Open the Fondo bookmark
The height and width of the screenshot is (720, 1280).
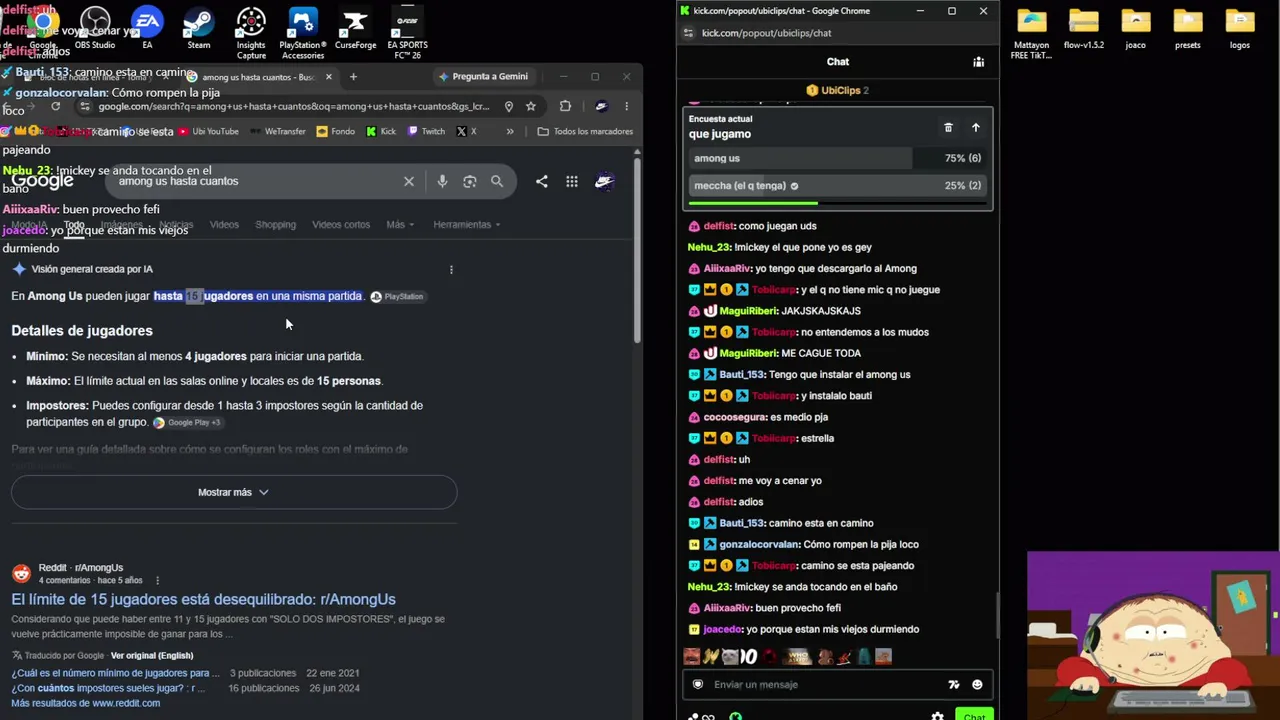click(x=335, y=131)
